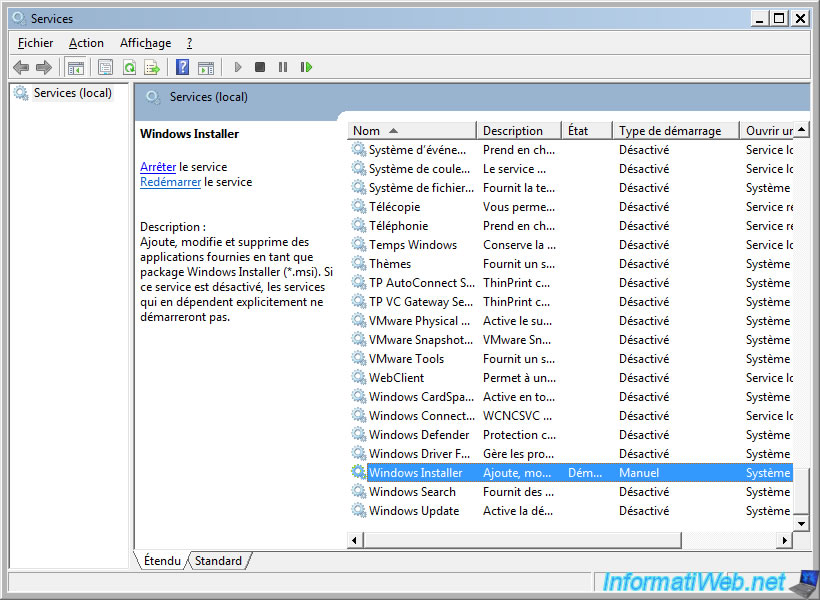Toggle the console tree show/hide icon
This screenshot has height=600, width=820.
[x=76, y=67]
